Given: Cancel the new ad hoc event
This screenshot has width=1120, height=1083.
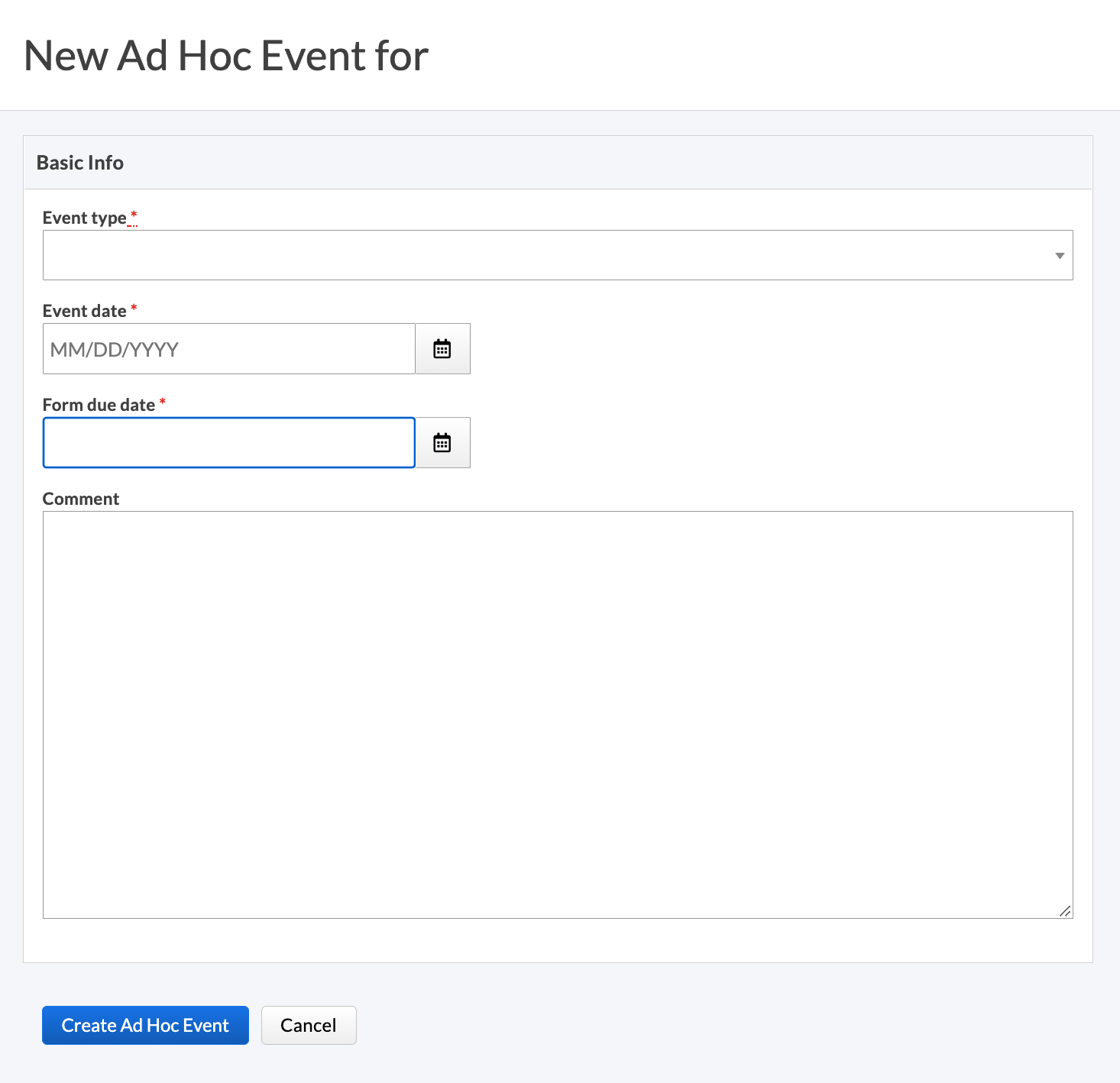Looking at the screenshot, I should tap(309, 1025).
